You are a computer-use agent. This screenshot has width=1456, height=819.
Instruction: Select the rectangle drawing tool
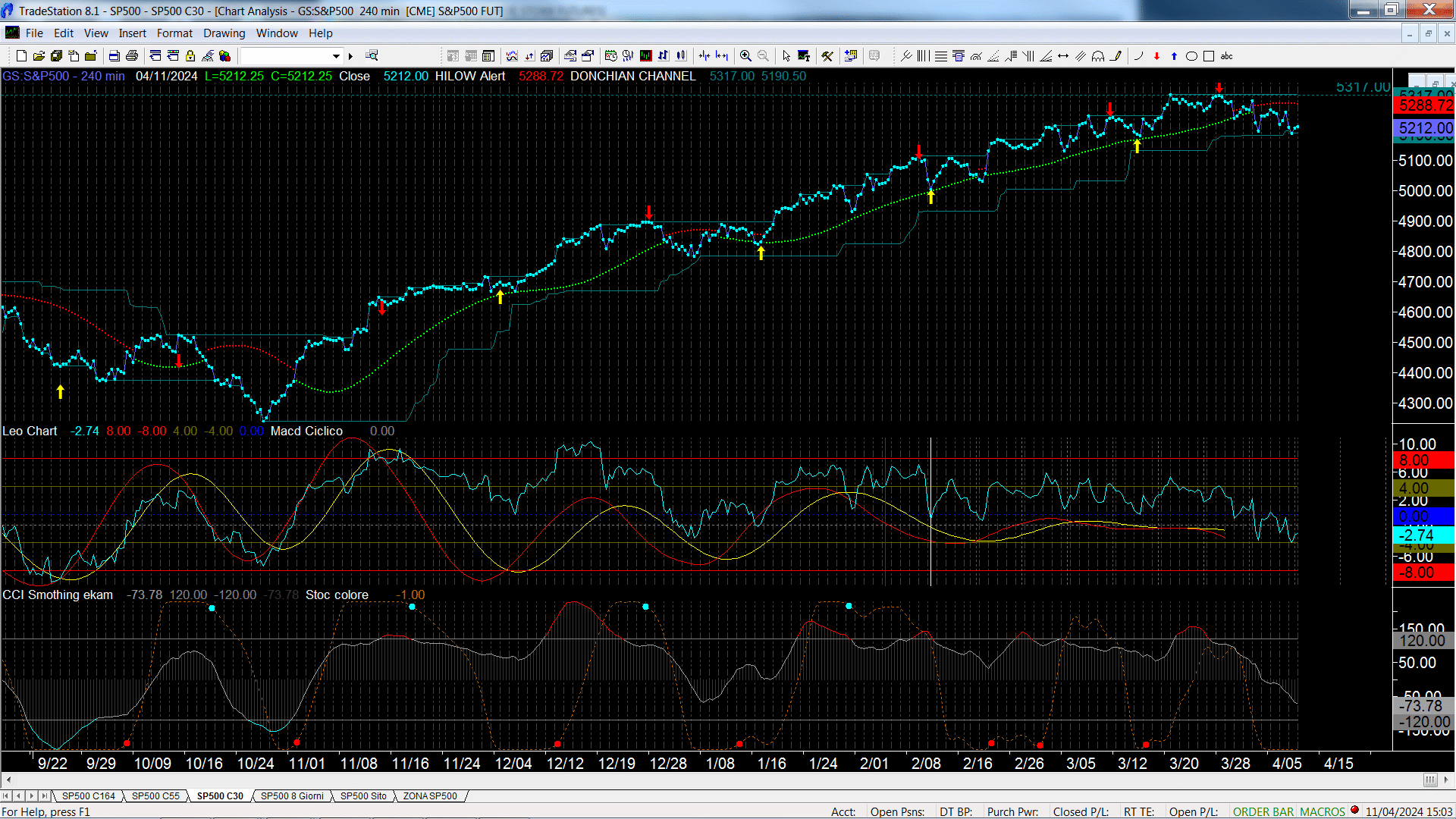[x=1209, y=56]
